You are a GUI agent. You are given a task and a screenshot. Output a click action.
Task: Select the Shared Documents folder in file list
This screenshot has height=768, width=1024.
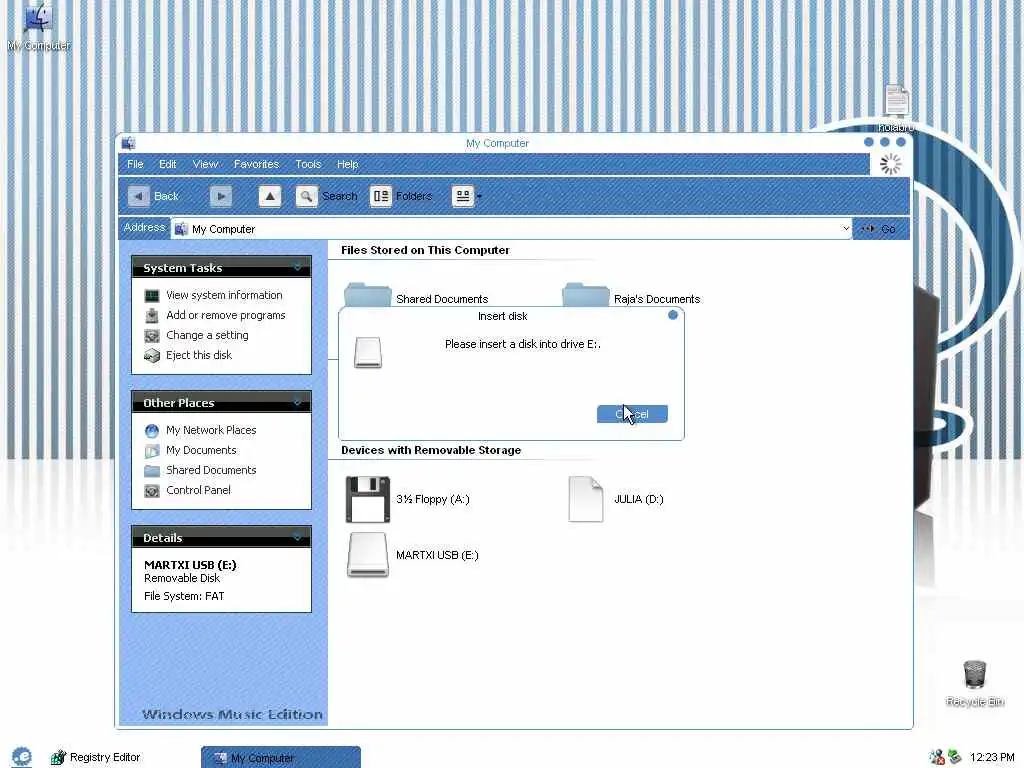tap(417, 296)
